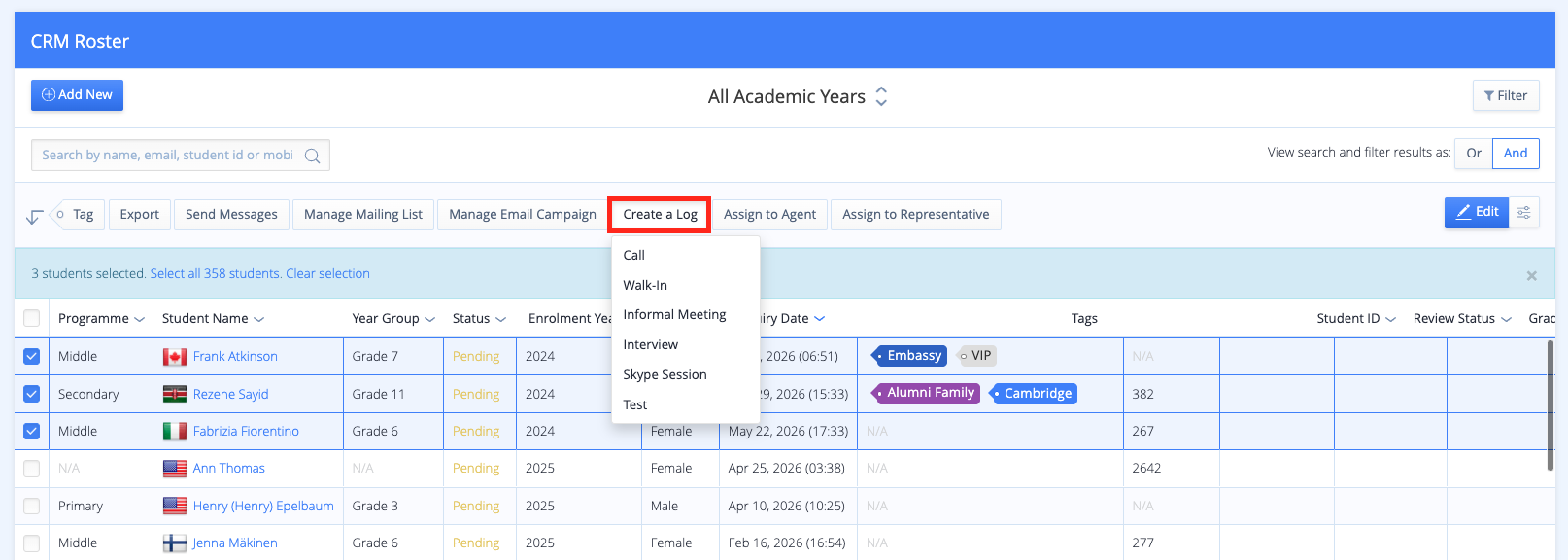Click Select all 358 students link

[215, 274]
